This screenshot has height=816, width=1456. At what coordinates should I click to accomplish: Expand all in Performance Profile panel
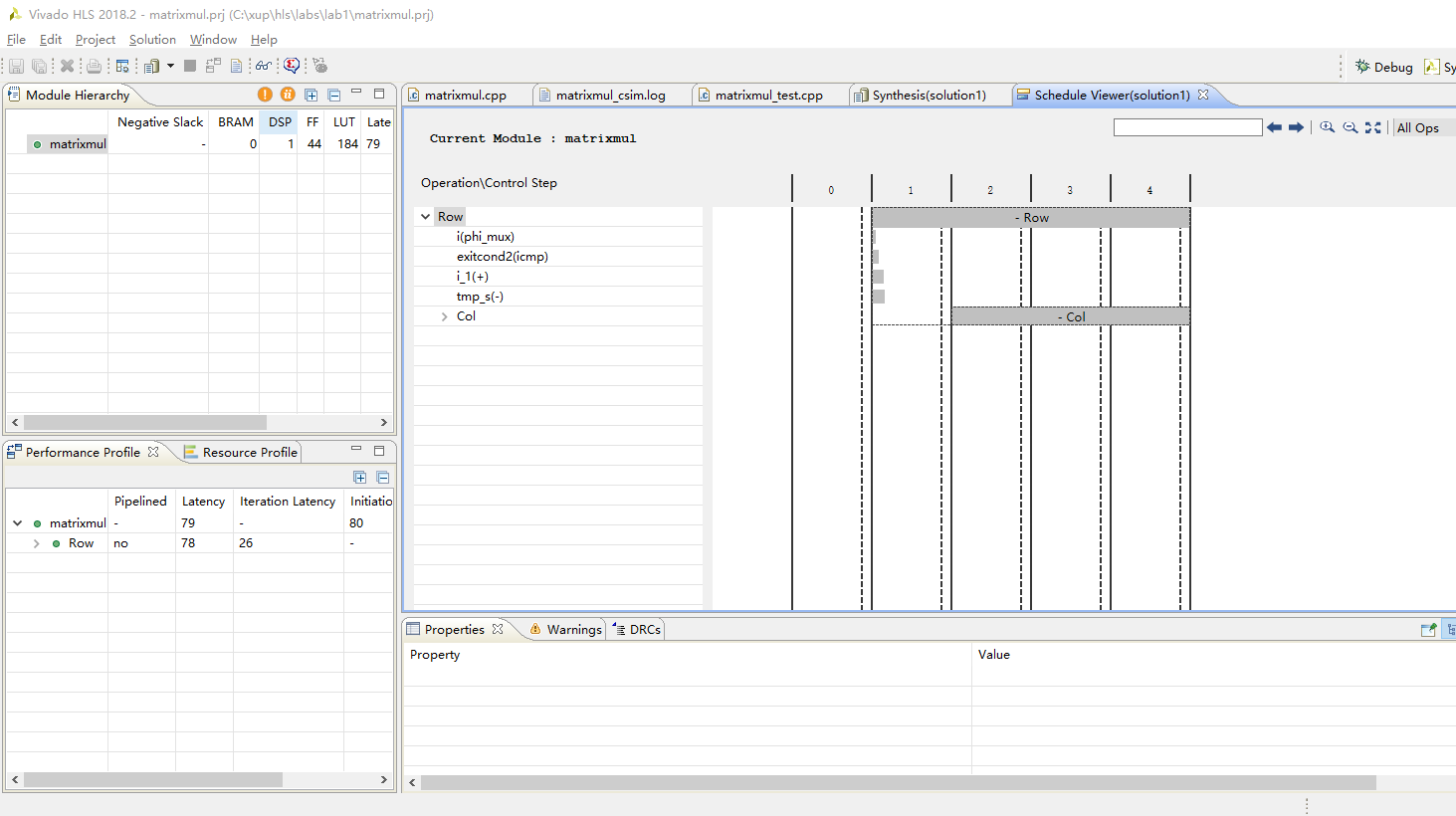click(x=359, y=478)
